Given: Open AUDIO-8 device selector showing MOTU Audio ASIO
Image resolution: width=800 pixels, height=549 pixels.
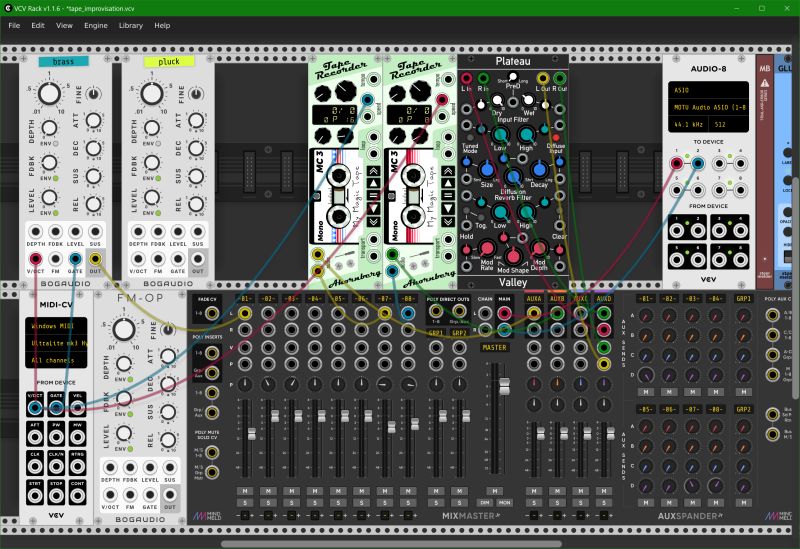Looking at the screenshot, I should pos(708,107).
